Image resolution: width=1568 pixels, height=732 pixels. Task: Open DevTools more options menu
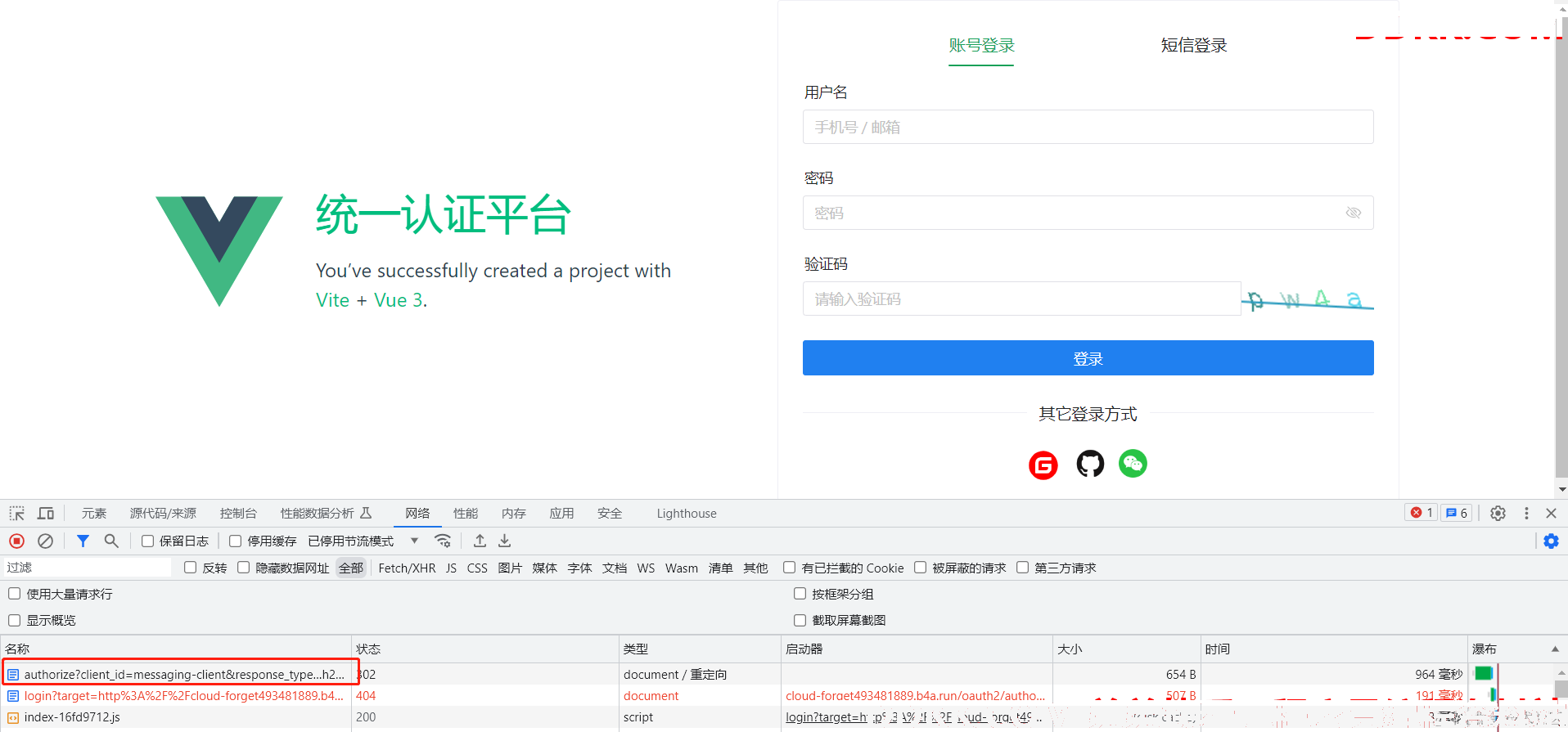point(1526,514)
